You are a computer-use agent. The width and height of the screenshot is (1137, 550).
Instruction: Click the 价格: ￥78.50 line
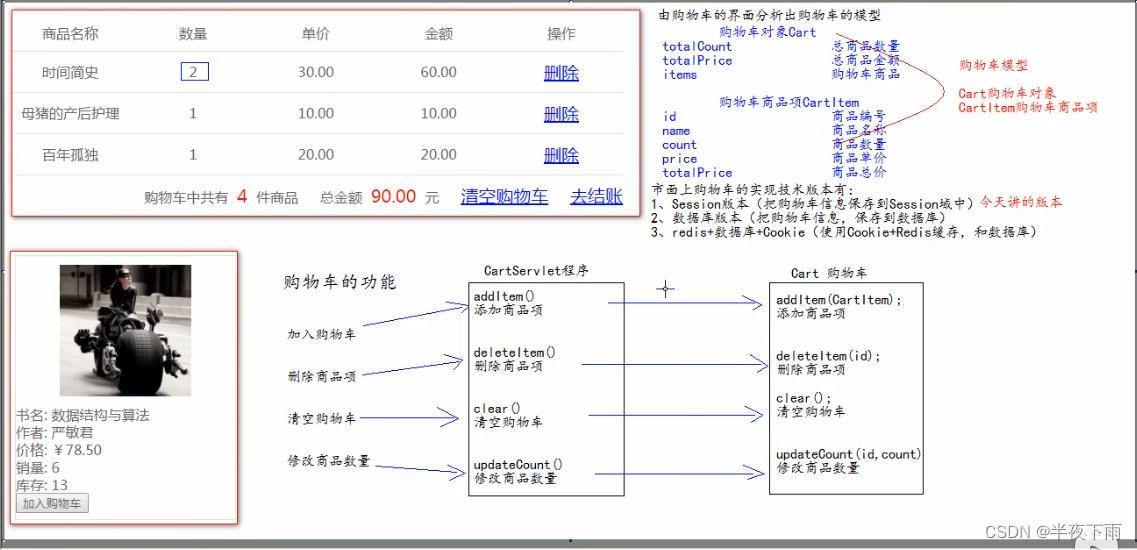(x=59, y=451)
